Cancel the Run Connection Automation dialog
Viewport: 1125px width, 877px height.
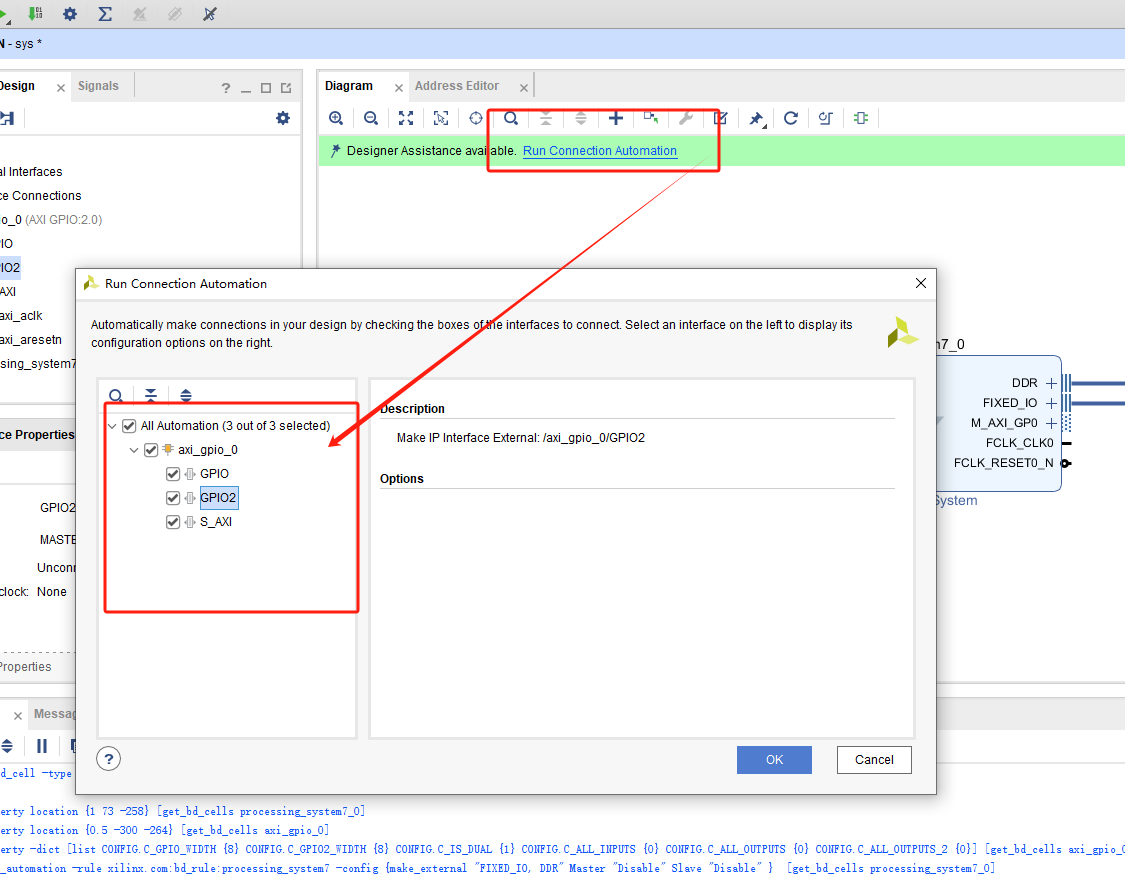(874, 760)
